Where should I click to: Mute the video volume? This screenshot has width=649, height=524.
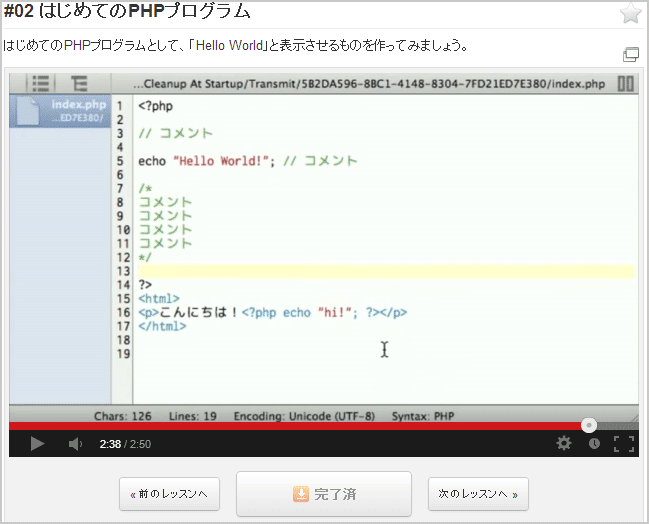75,444
